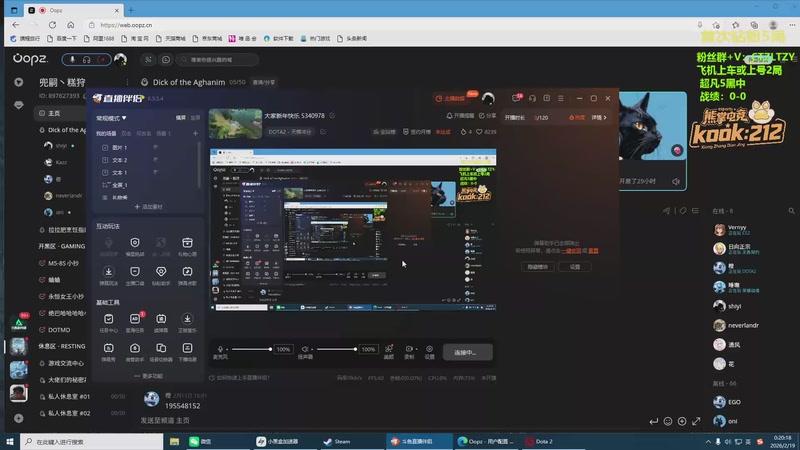This screenshot has width=800, height=450.
Task: Toggle visibility of 图片 1 source
Action: (x=156, y=147)
